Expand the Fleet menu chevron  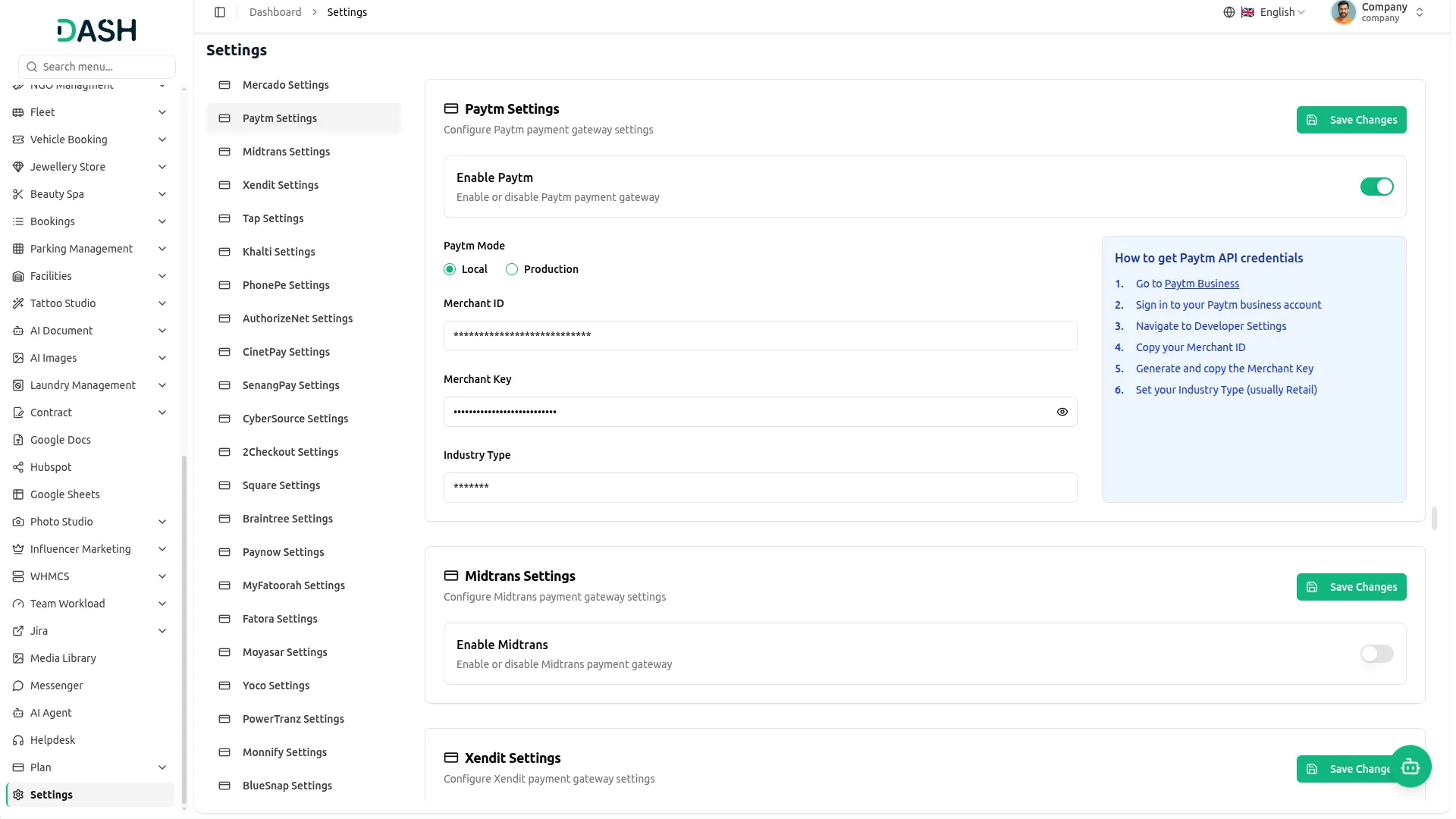coord(162,112)
